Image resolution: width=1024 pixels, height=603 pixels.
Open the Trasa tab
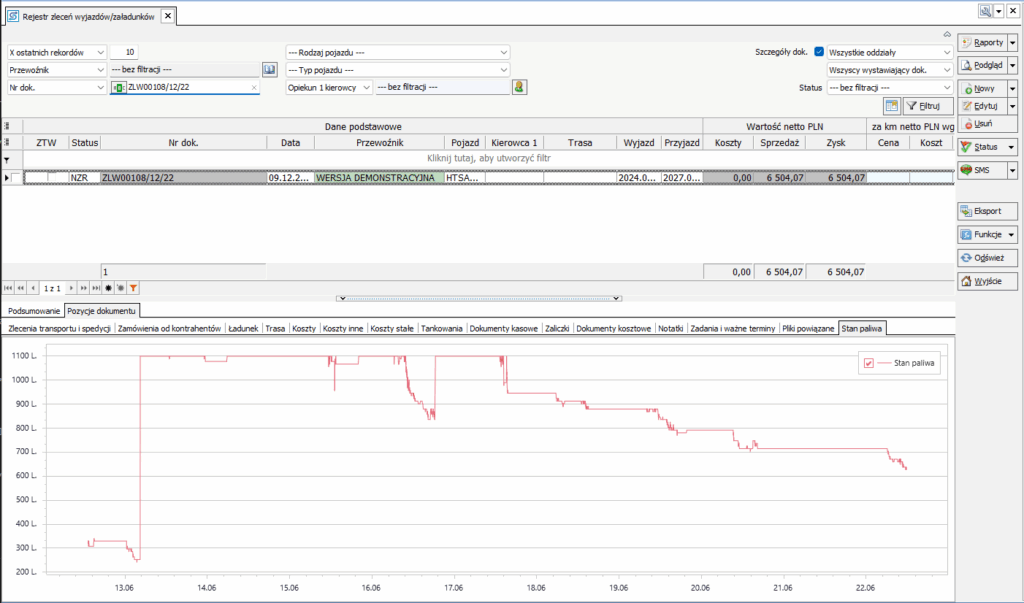[275, 329]
